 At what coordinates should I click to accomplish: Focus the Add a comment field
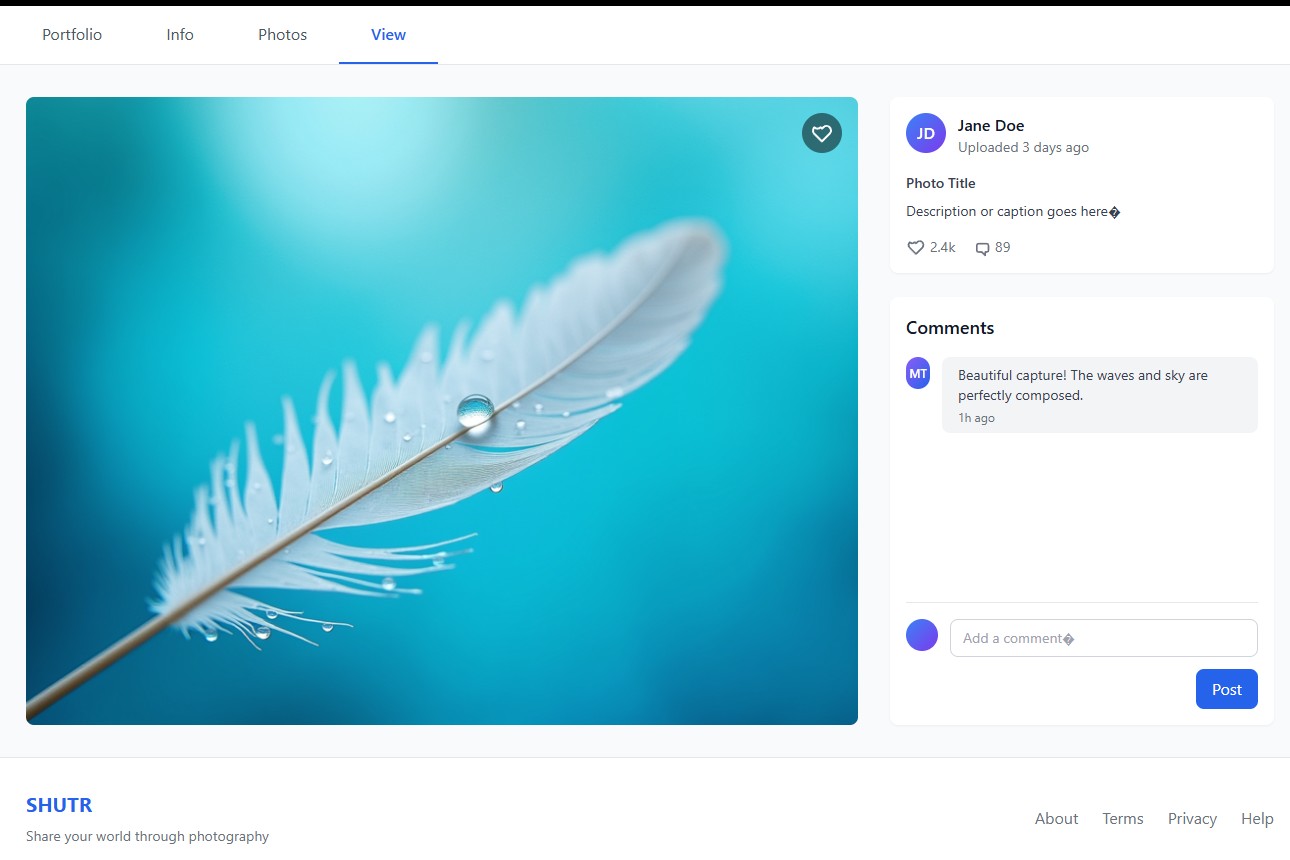pos(1104,638)
